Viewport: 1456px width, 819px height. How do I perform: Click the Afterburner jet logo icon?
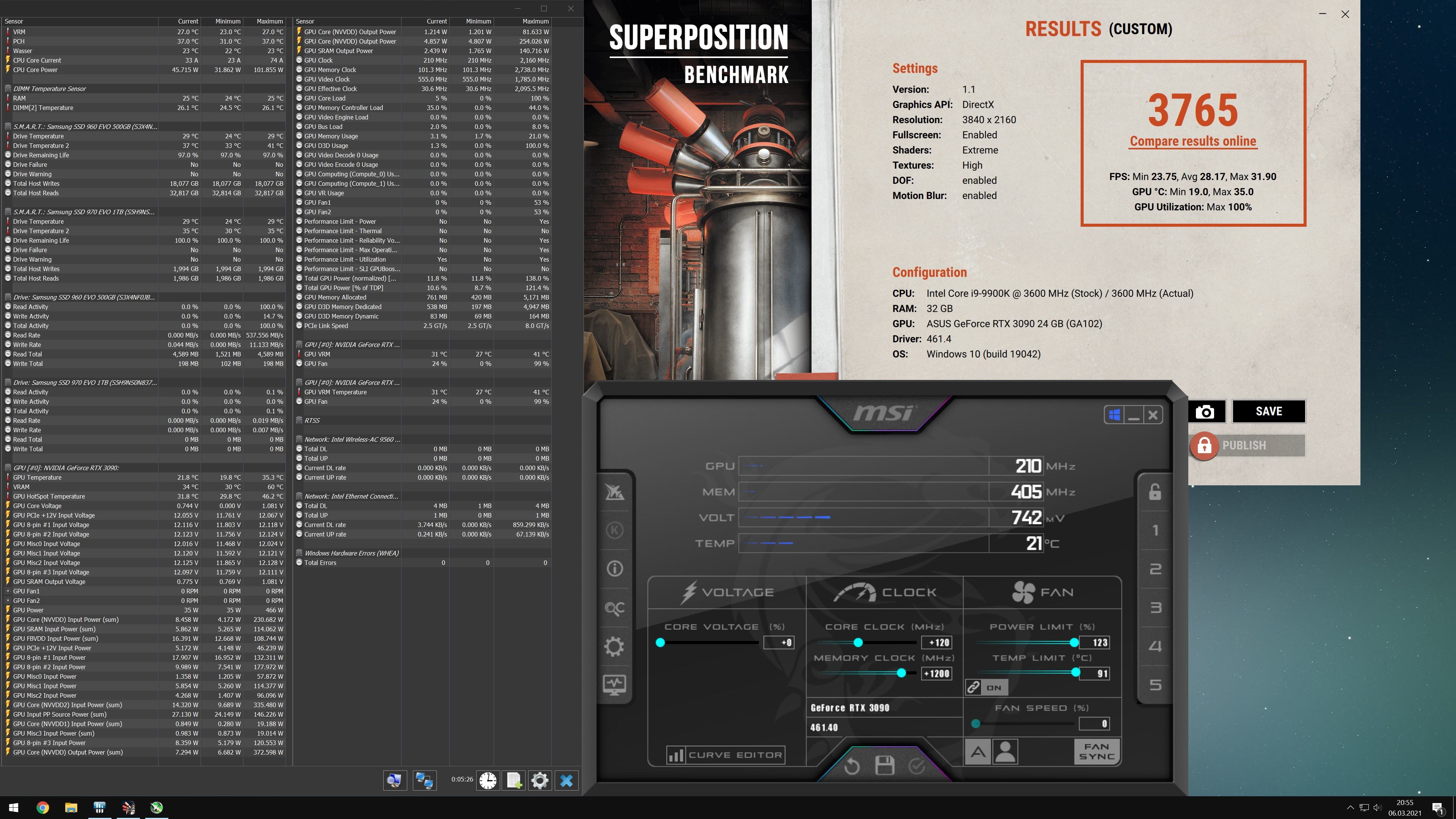pos(614,492)
